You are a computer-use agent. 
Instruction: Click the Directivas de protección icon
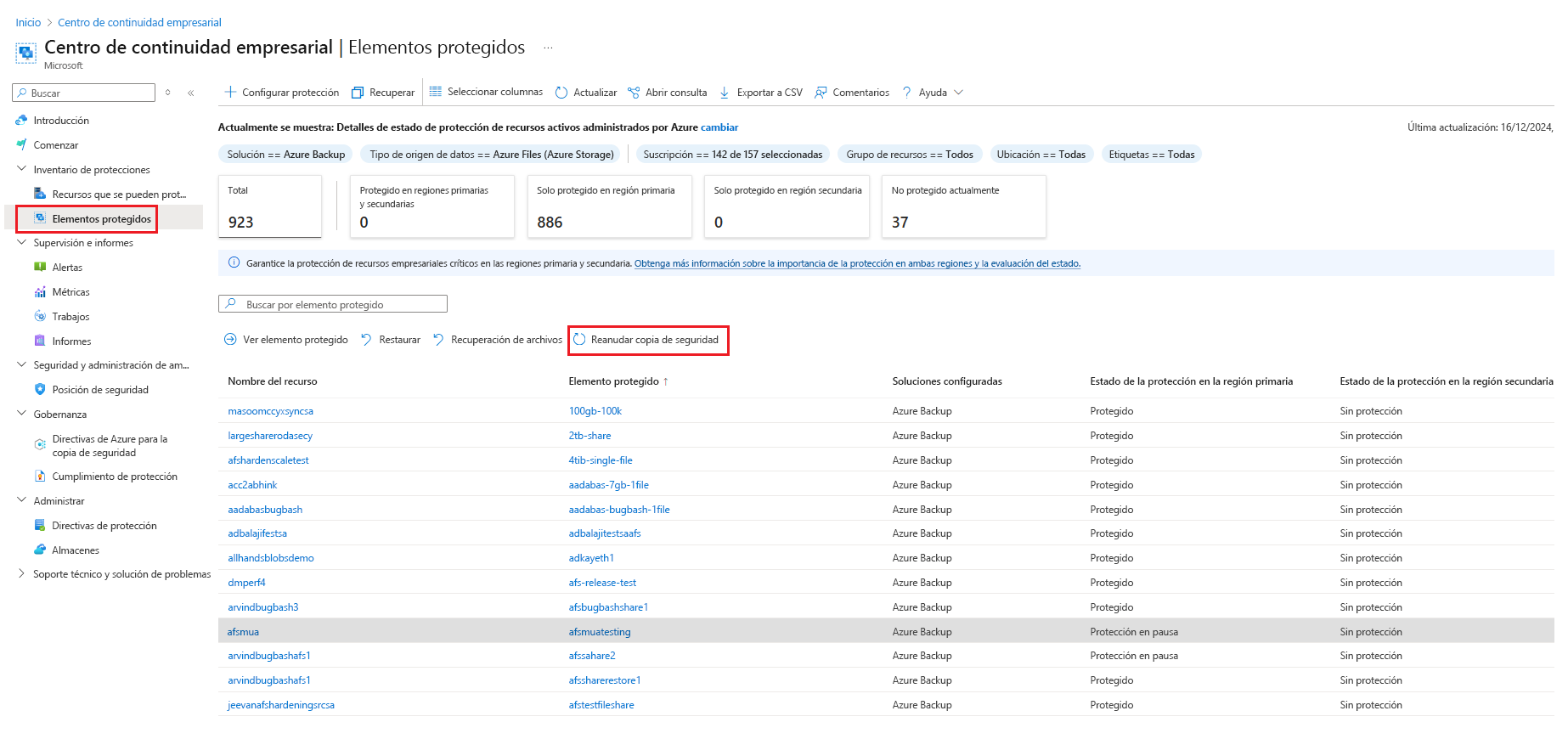pyautogui.click(x=40, y=526)
